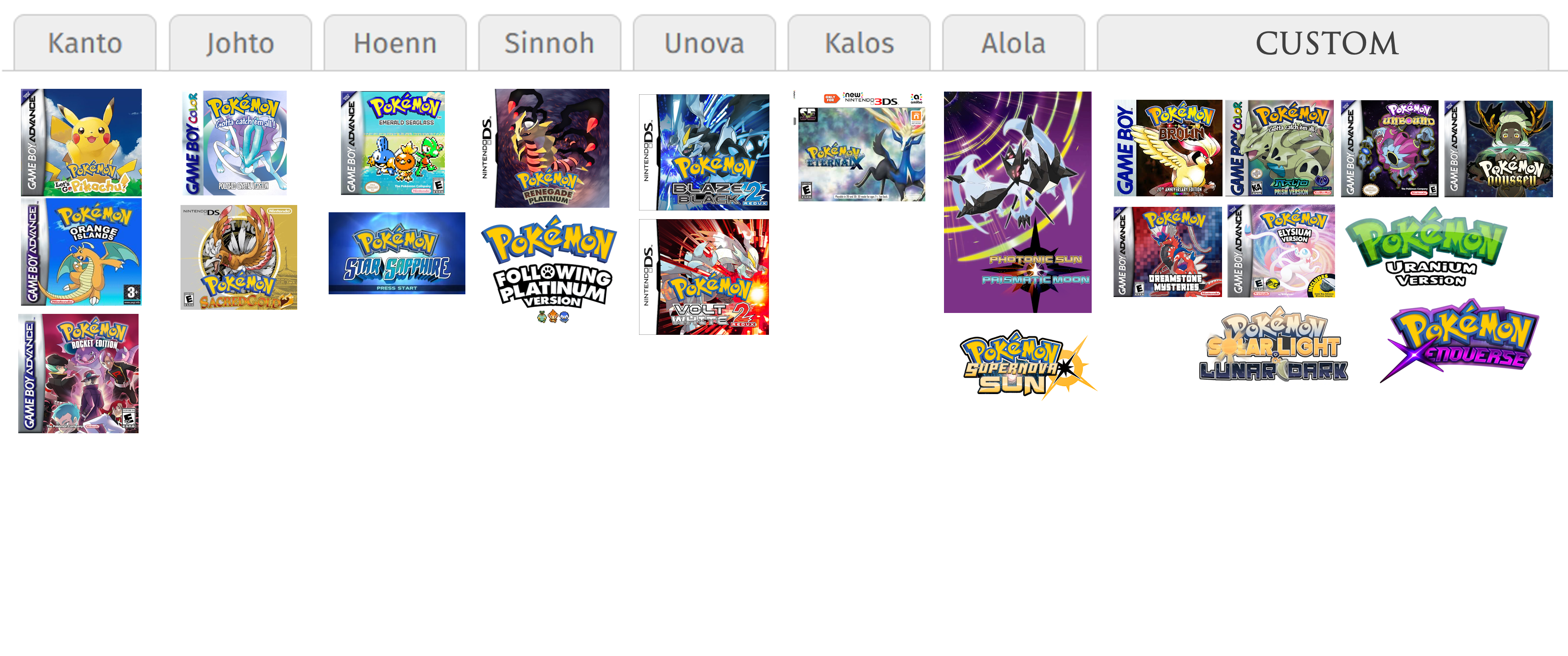The image size is (1568, 656).
Task: Select Let's Go Pikachu box art
Action: [x=81, y=143]
